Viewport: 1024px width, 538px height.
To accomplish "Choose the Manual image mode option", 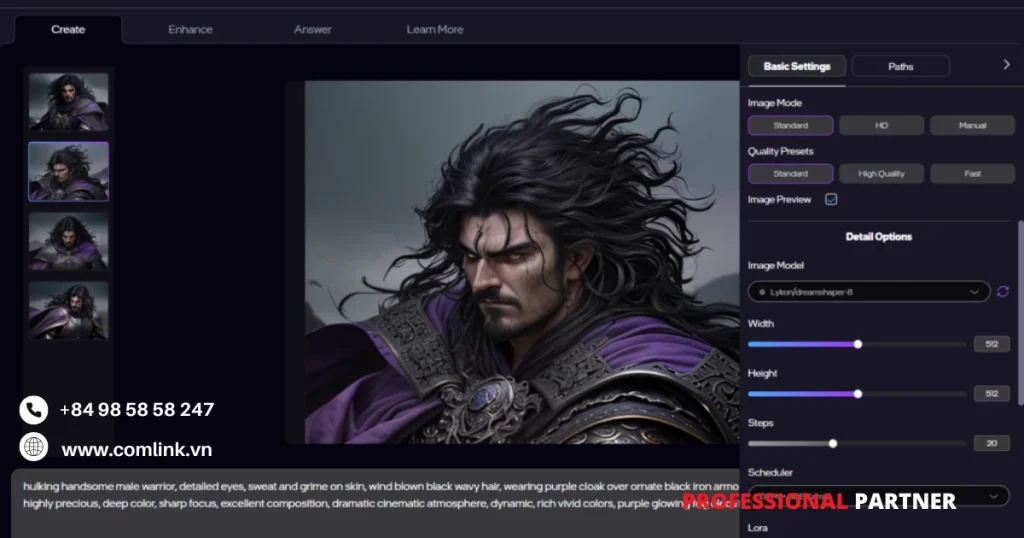I will click(x=972, y=126).
